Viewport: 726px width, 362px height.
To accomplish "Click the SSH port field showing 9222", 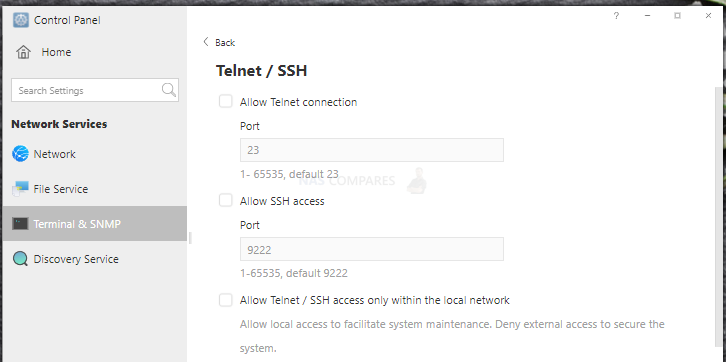I will click(372, 249).
